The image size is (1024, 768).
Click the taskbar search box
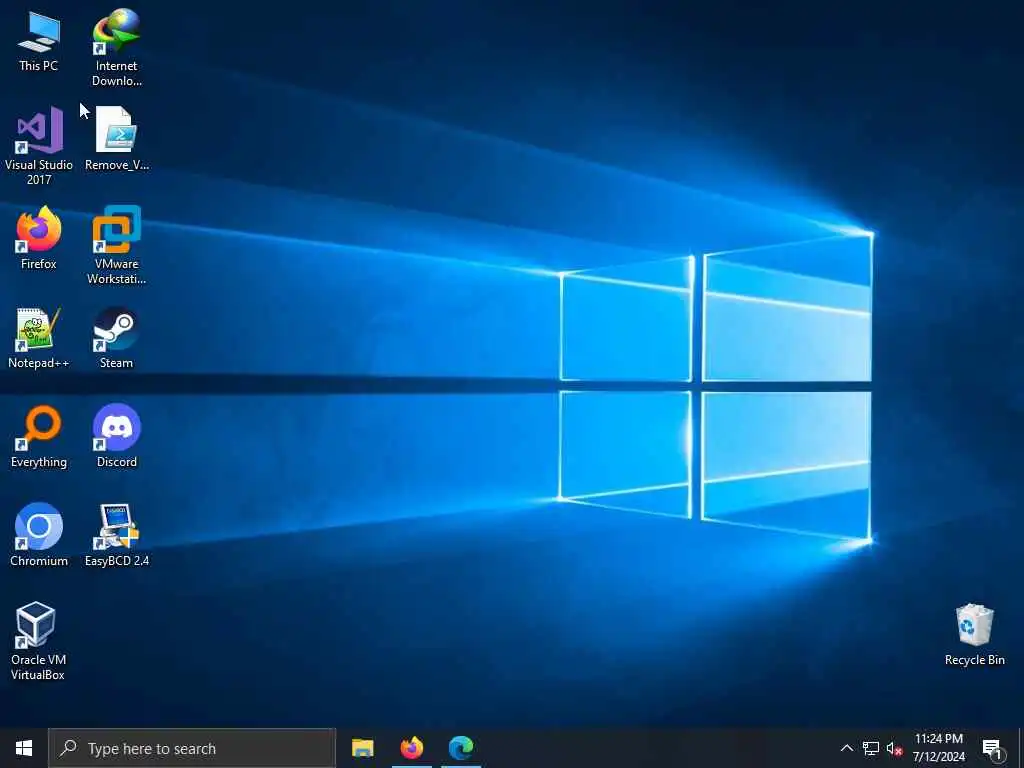[192, 748]
